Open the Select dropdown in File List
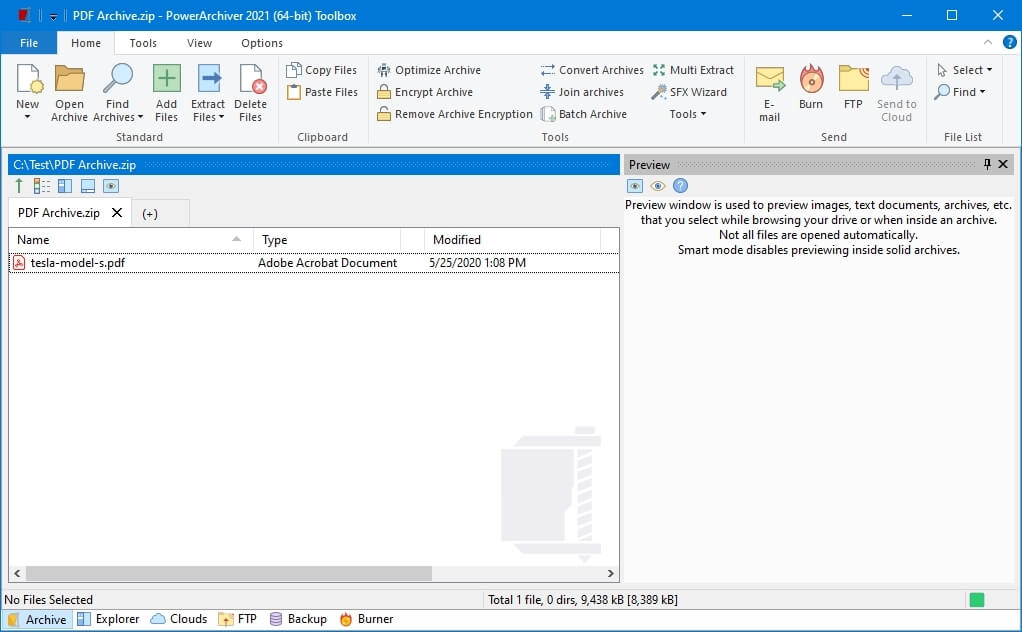Screen dimensions: 1022x632 click(x=964, y=70)
